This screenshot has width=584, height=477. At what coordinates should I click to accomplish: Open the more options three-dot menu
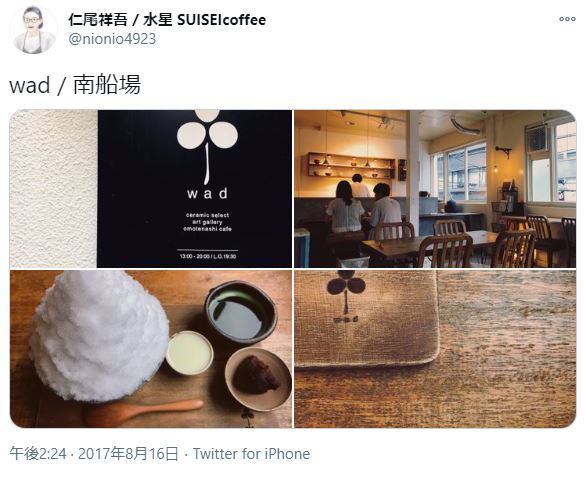567,19
